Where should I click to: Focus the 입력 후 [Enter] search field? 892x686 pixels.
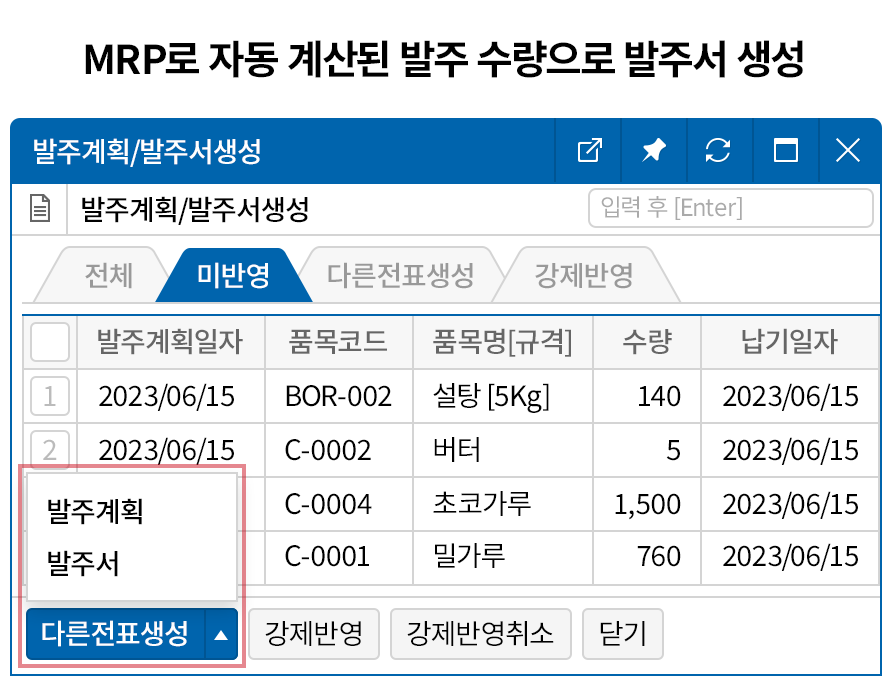730,209
